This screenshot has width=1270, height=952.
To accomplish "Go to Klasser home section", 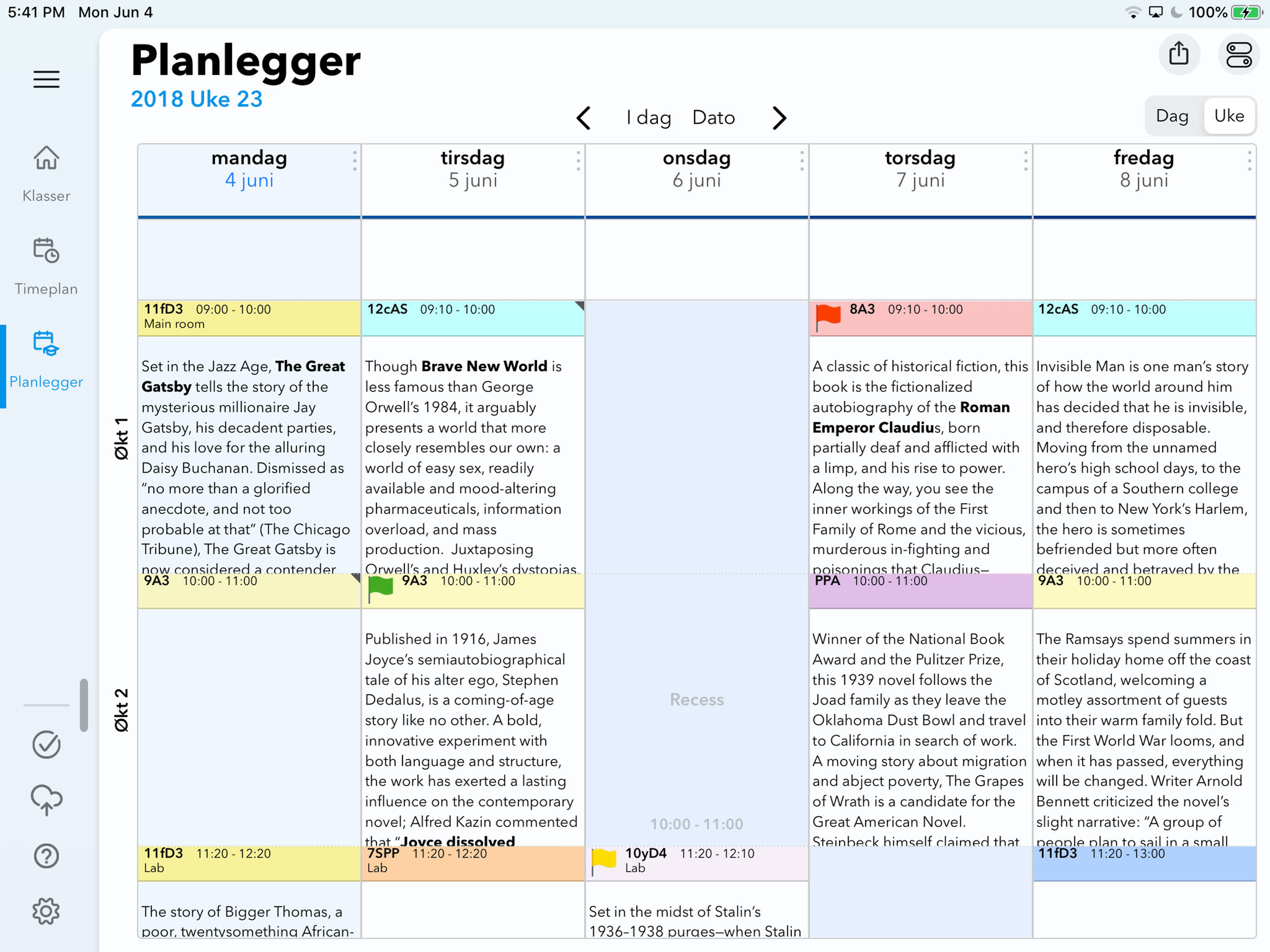I will [x=46, y=172].
